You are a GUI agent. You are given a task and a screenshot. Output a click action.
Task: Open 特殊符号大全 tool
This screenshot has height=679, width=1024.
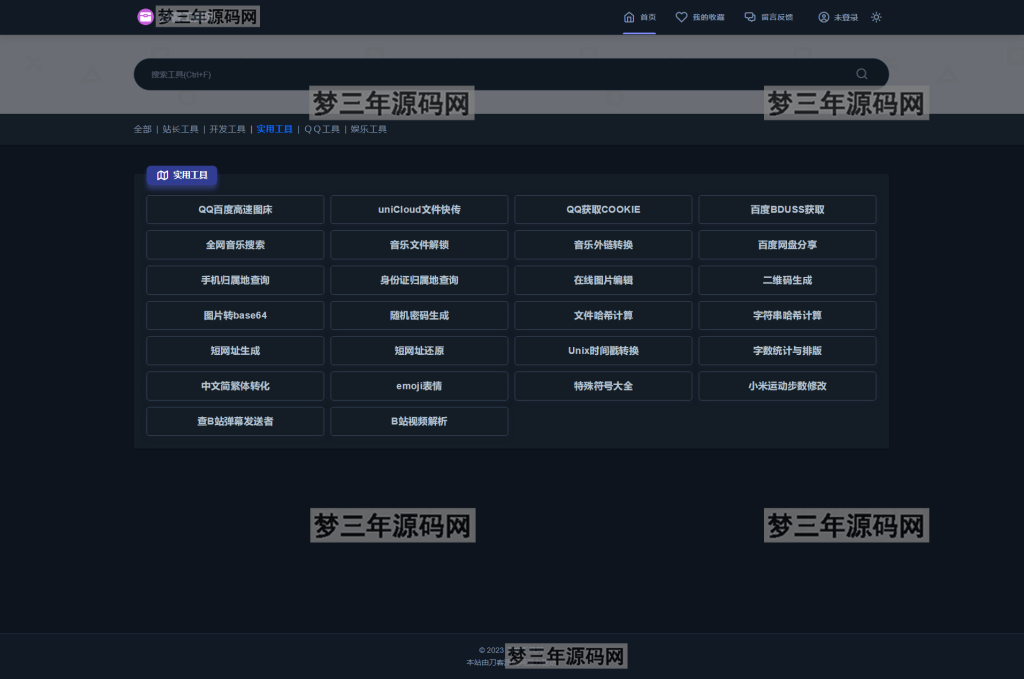point(603,386)
